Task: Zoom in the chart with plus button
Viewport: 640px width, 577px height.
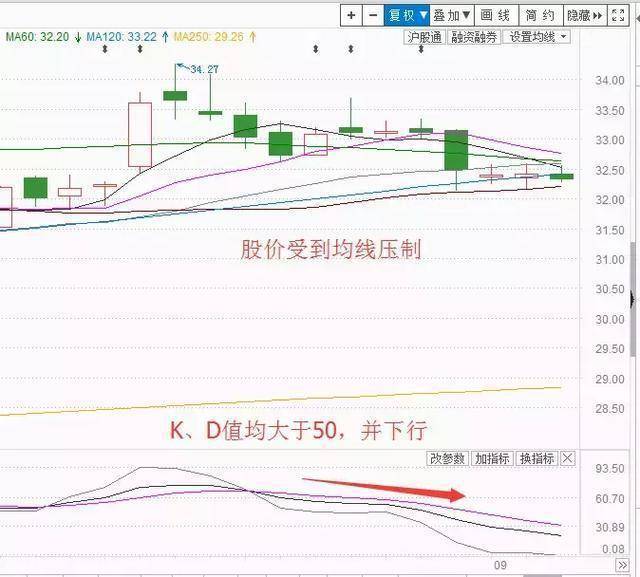Action: pyautogui.click(x=351, y=16)
